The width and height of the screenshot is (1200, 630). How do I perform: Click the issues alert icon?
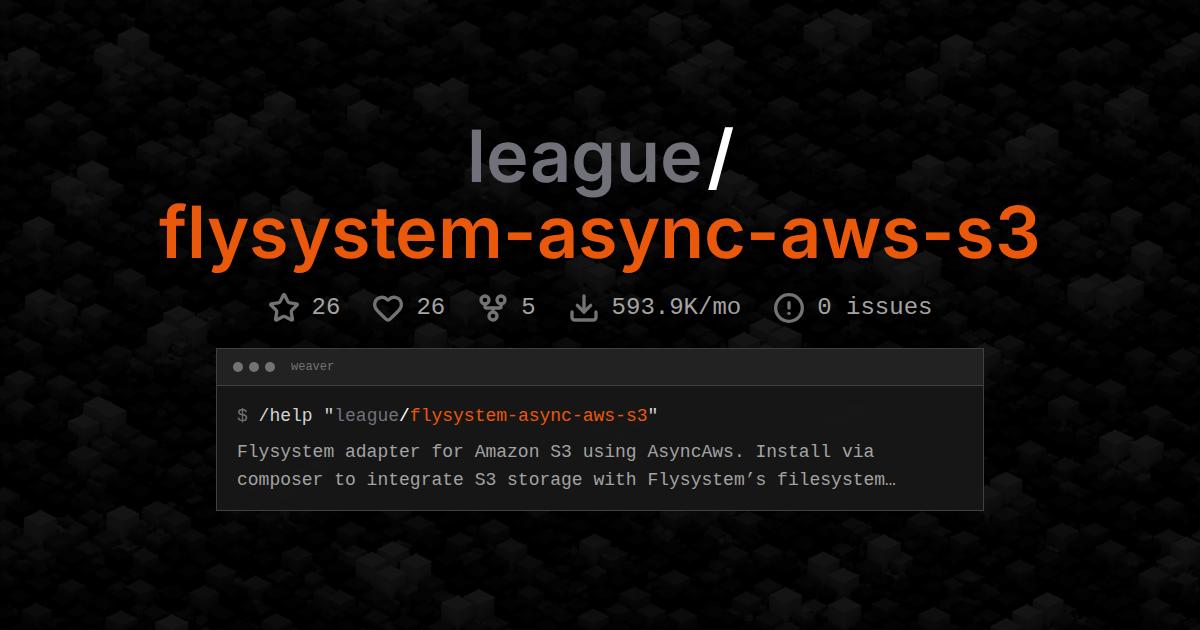coord(789,307)
